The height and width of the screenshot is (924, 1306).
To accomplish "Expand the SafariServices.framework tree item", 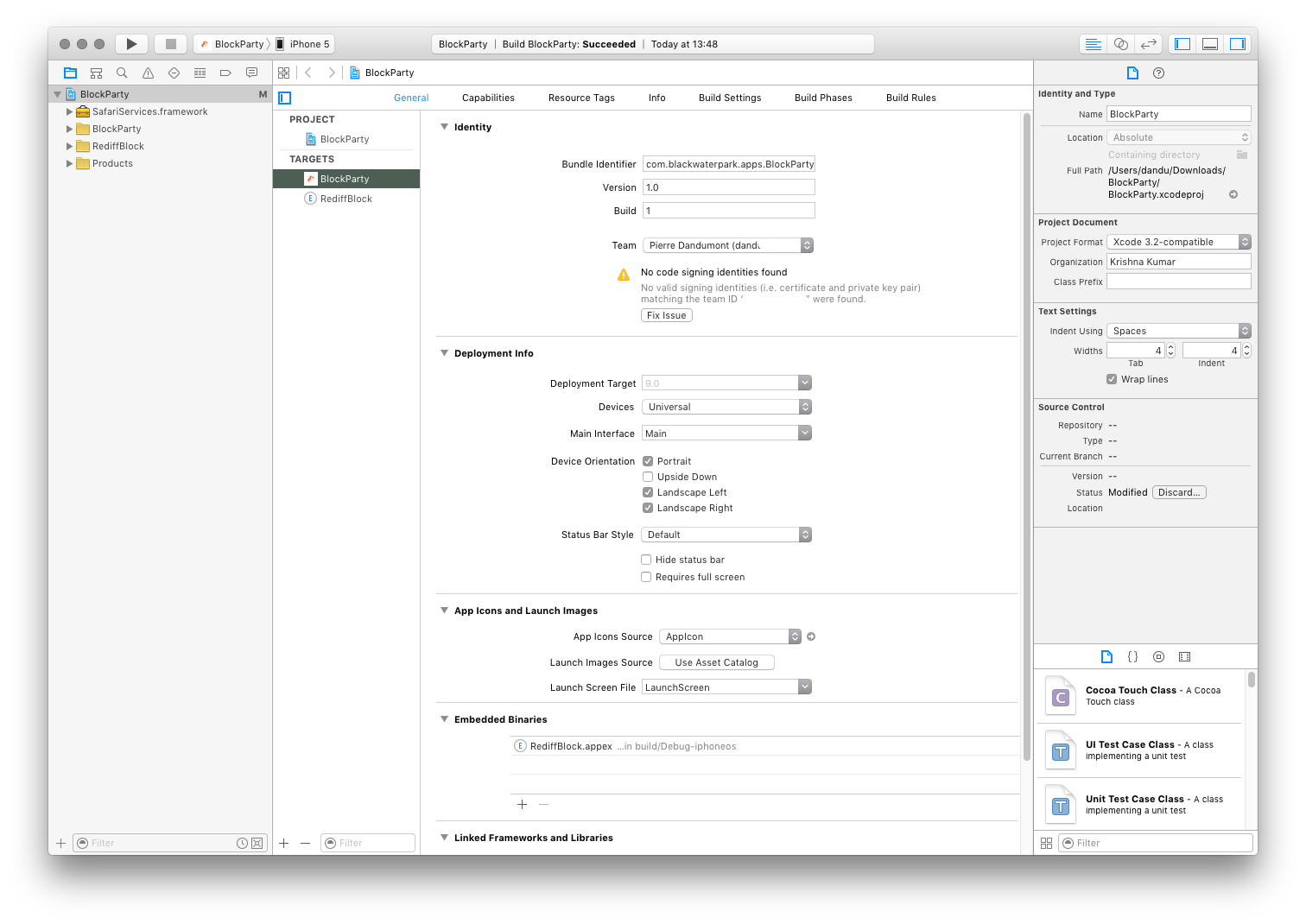I will tap(70, 111).
